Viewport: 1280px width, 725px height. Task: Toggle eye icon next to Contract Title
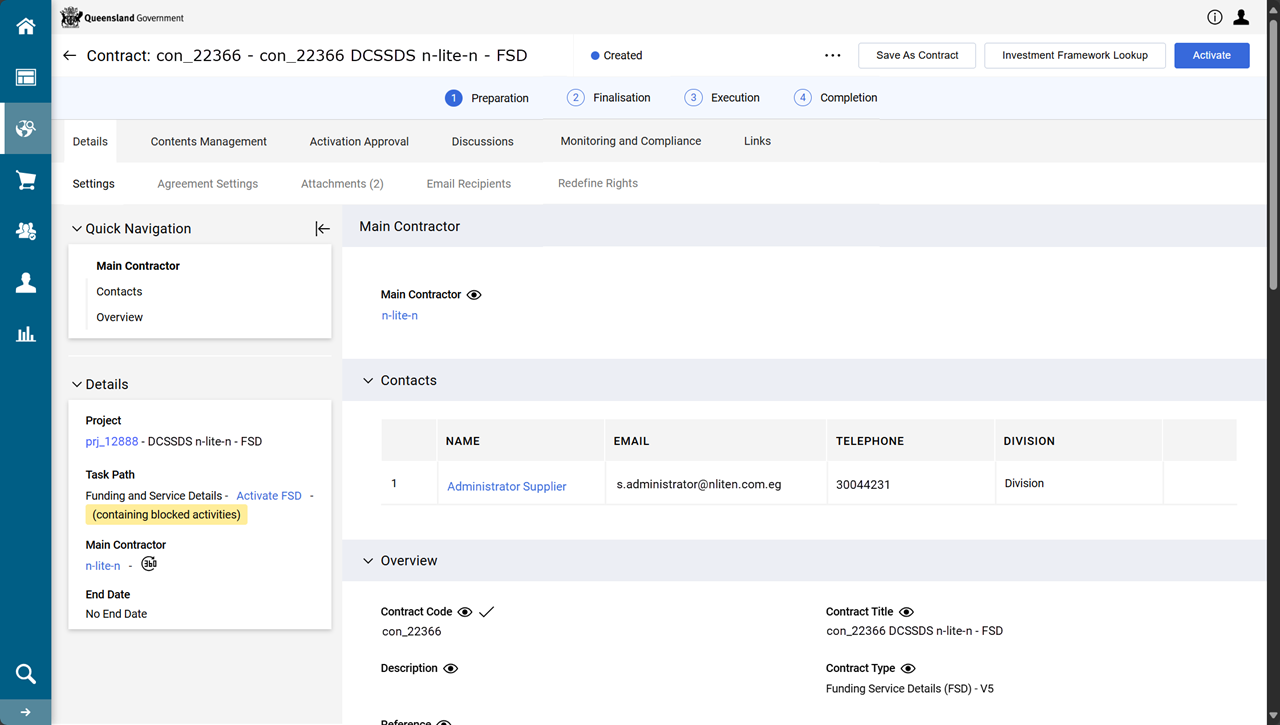pyautogui.click(x=906, y=612)
